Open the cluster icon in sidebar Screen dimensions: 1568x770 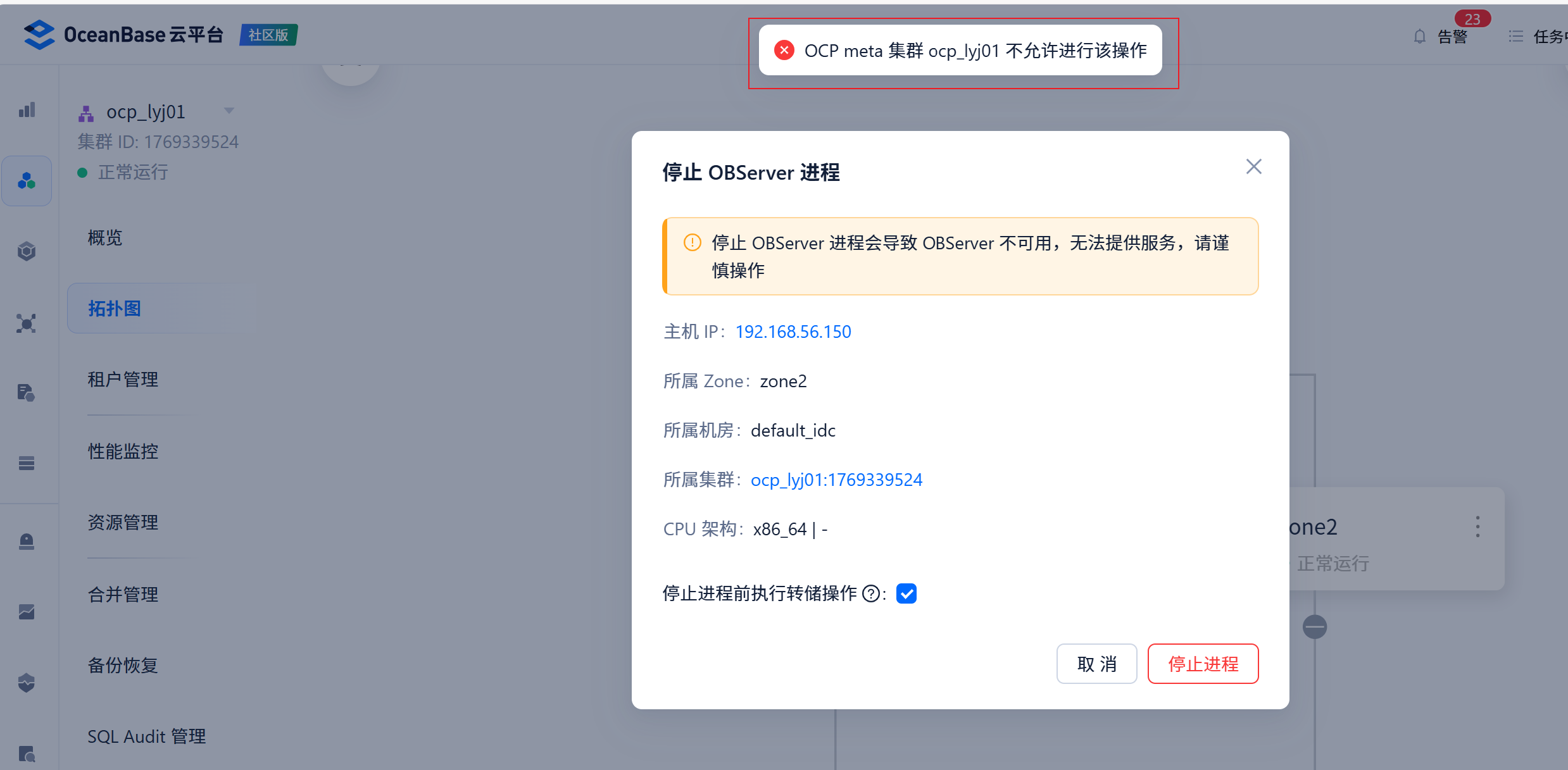point(27,182)
